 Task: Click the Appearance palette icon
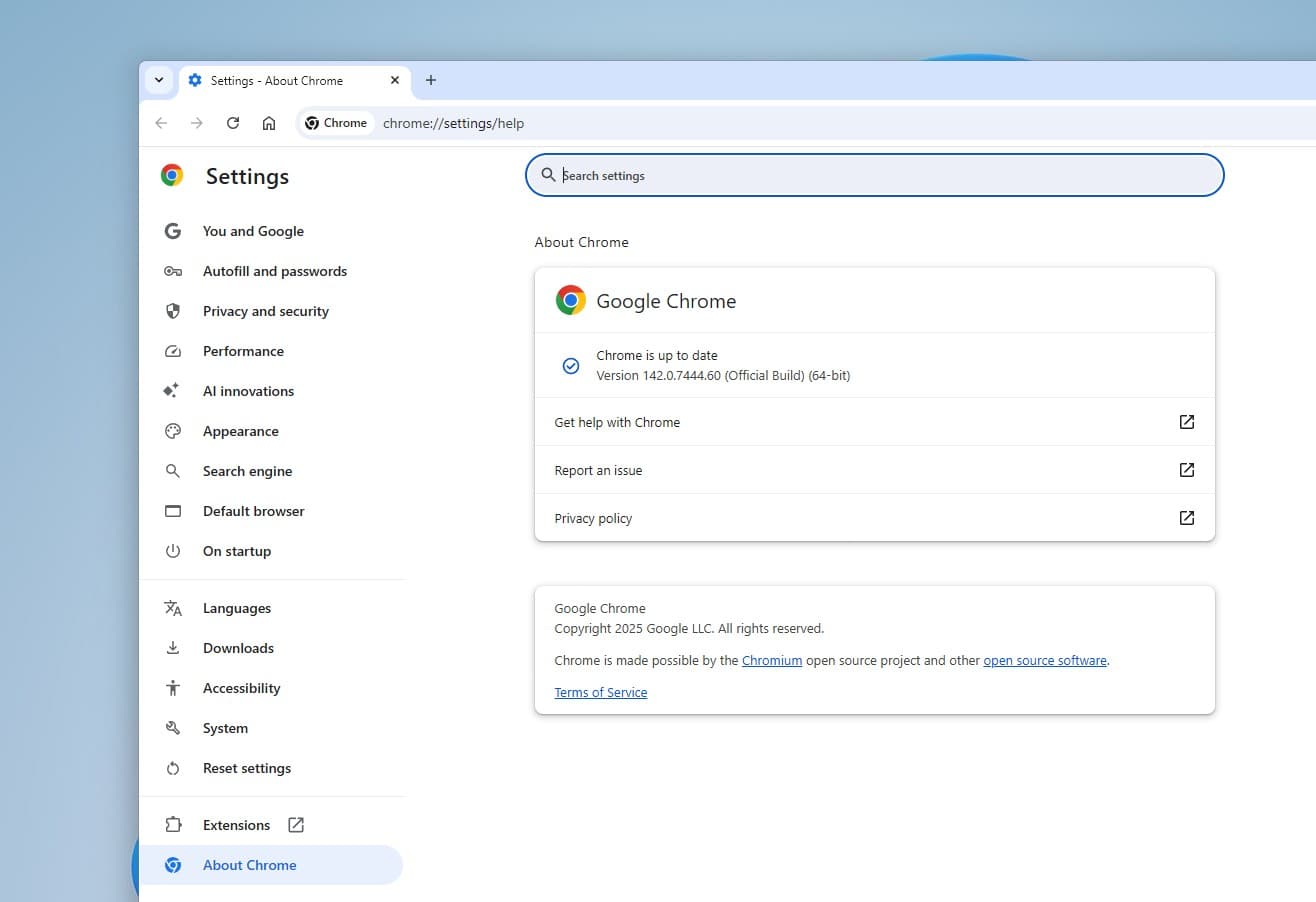point(173,431)
